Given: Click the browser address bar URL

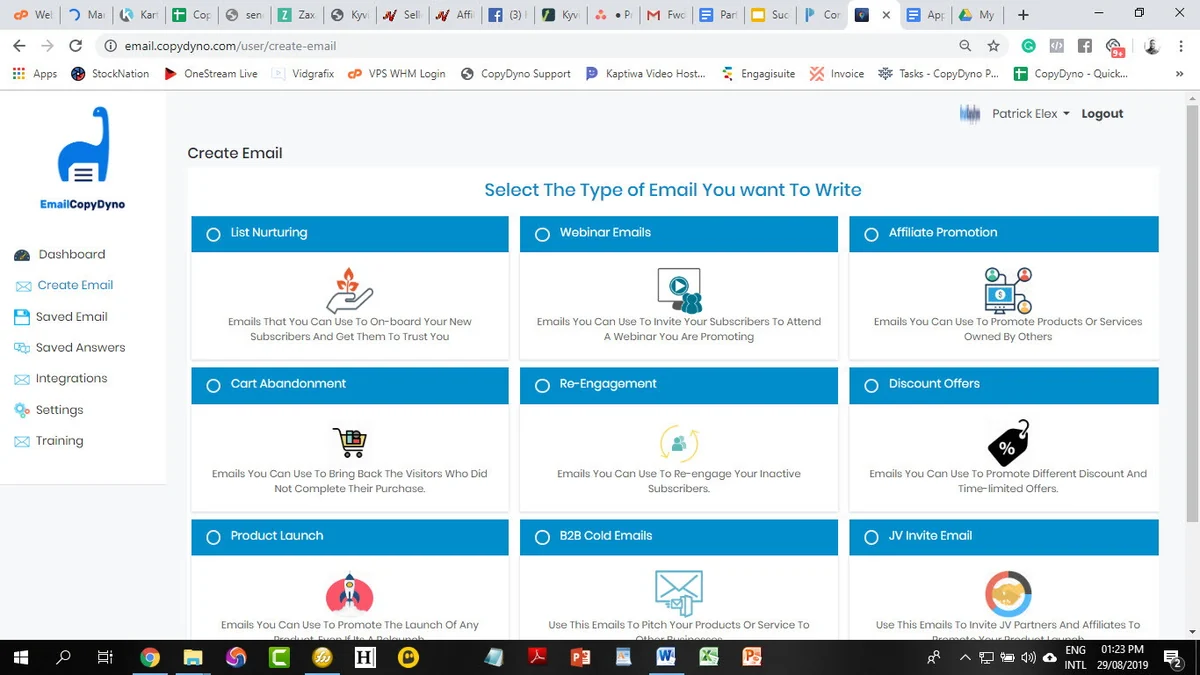Looking at the screenshot, I should pos(230,46).
